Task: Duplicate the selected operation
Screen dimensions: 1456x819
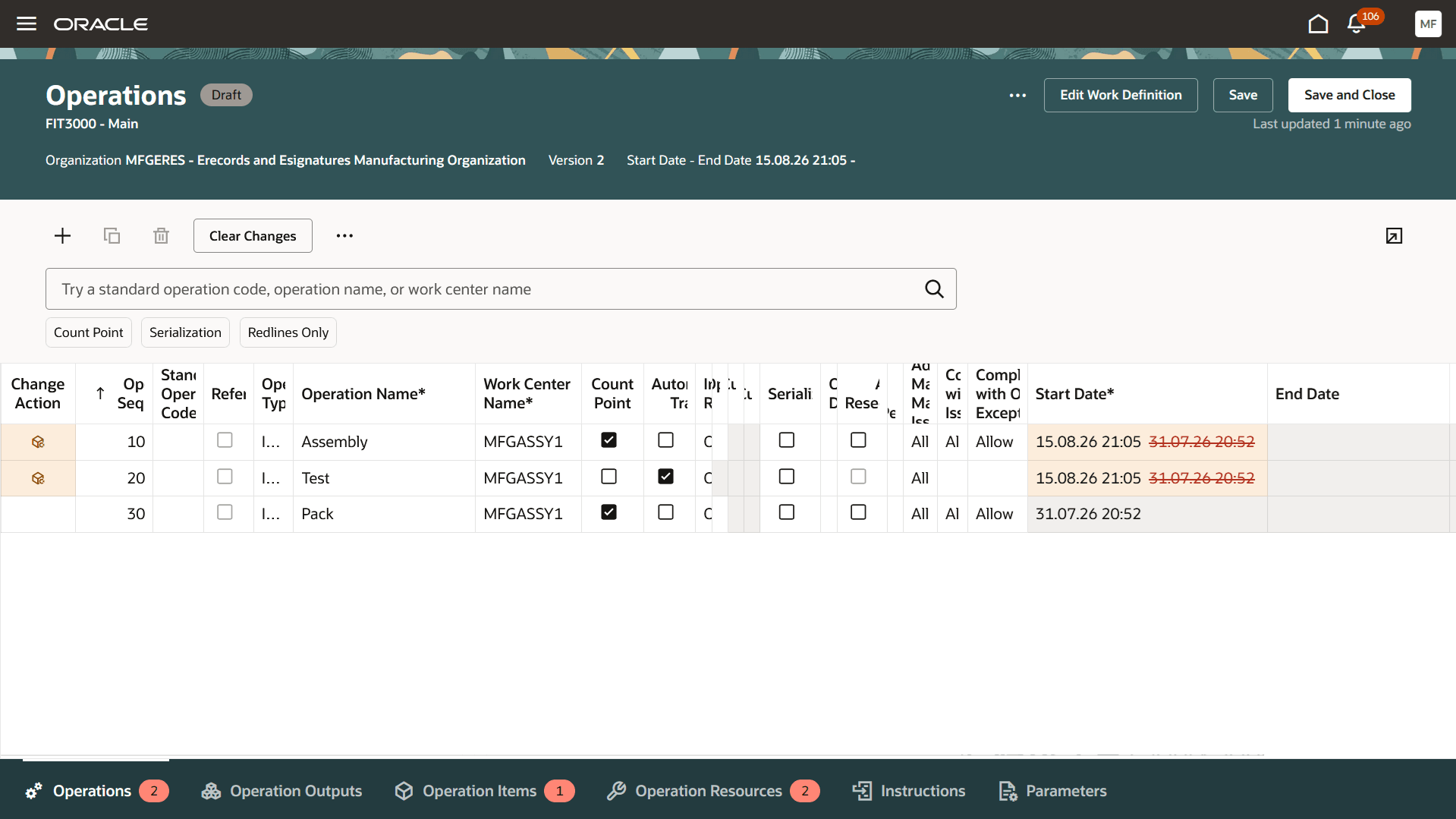Action: [x=112, y=236]
